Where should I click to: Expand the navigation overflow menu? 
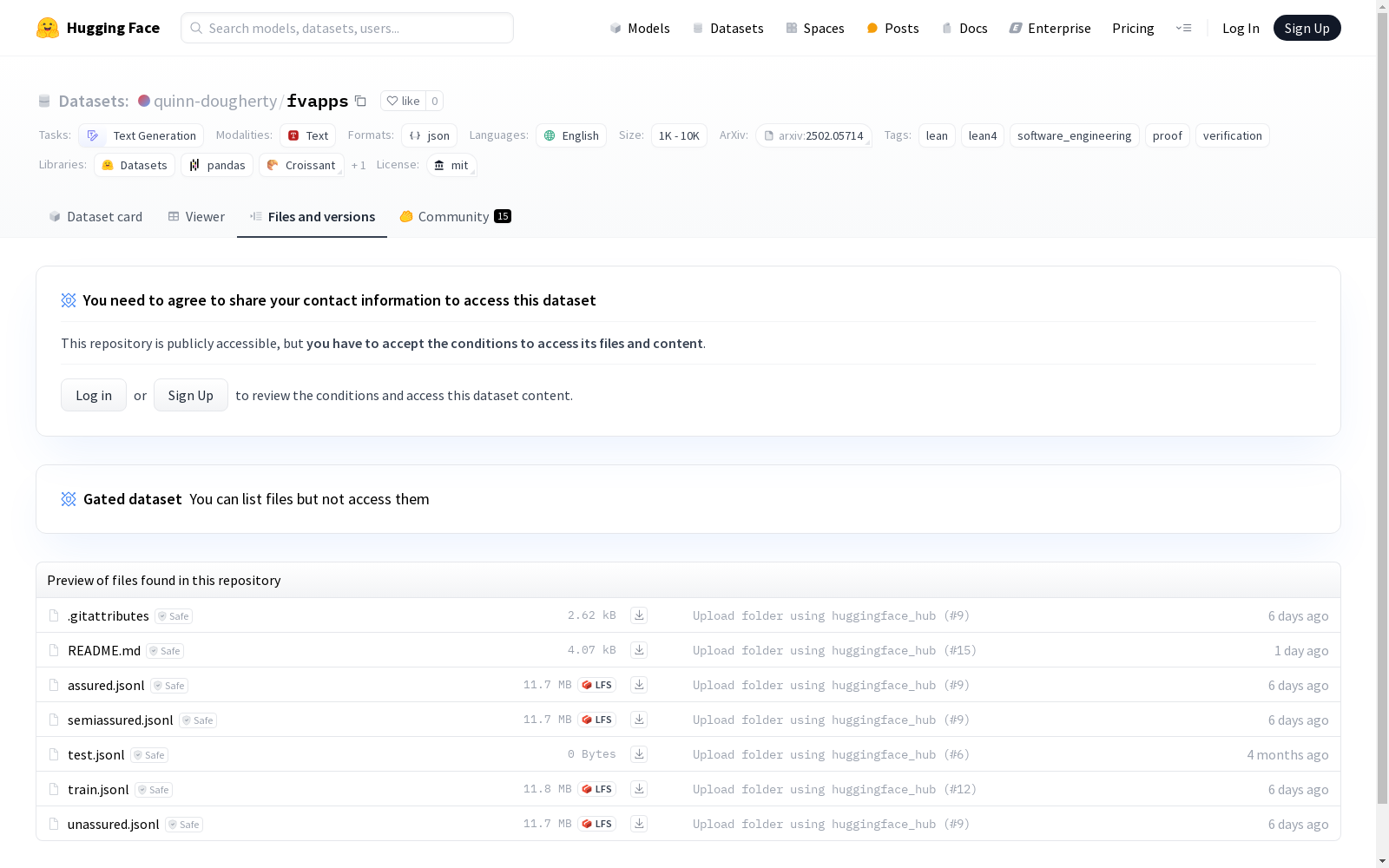click(1183, 28)
